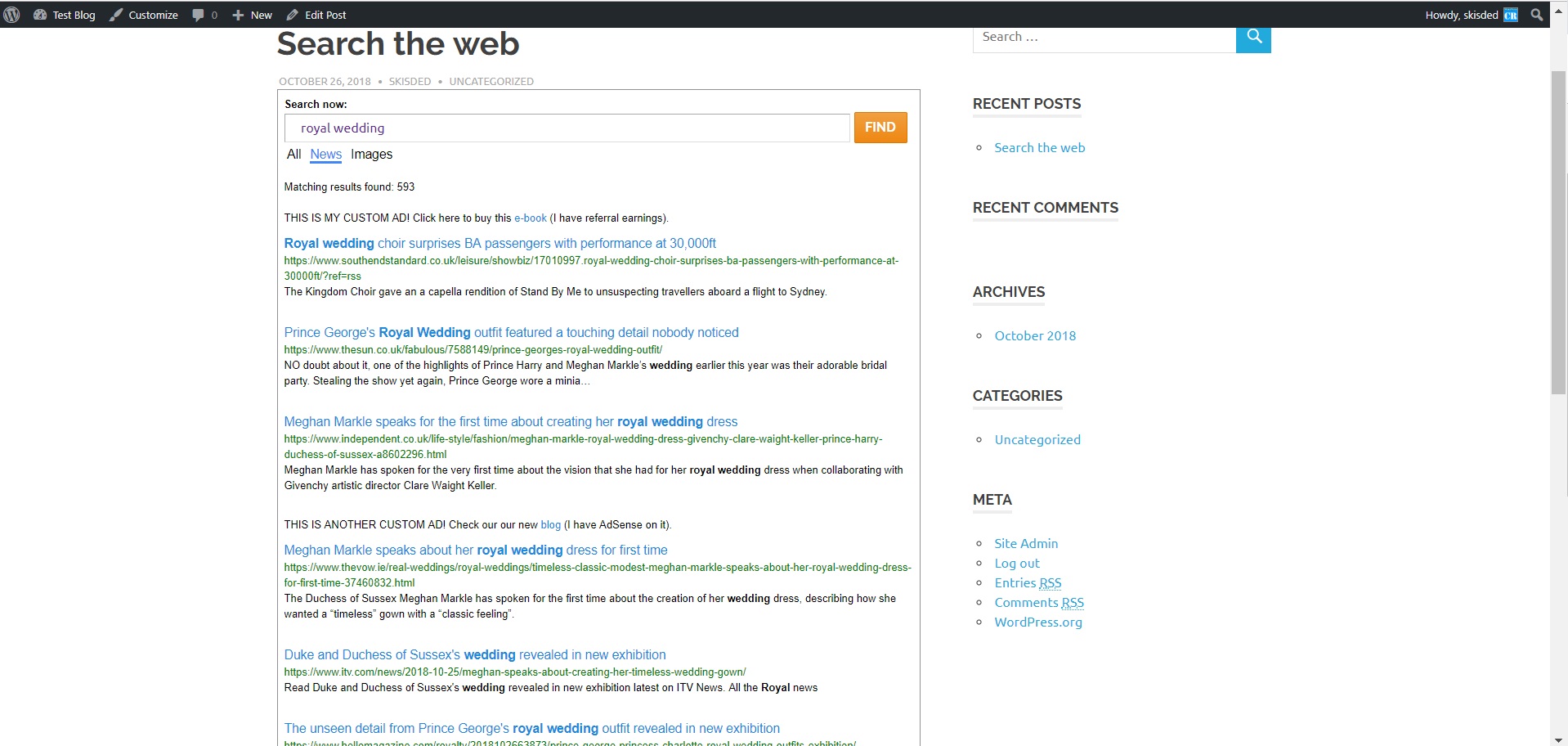Open the Howdy, skisded account menu
Screen dimensions: 1568x746
coord(1462,15)
